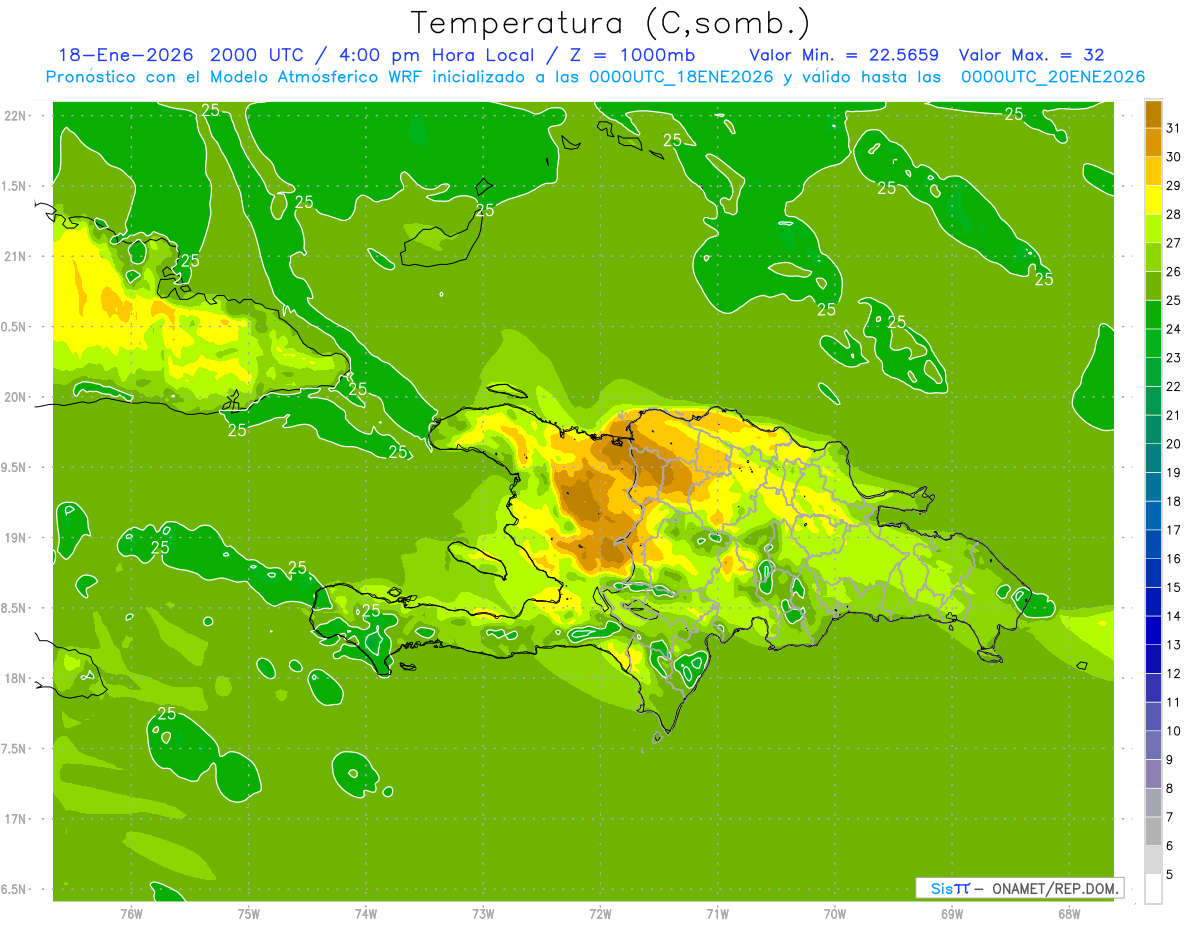Click the '21N' latitude axis label
Viewport: 1200px width, 927px height.
pyautogui.click(x=16, y=256)
